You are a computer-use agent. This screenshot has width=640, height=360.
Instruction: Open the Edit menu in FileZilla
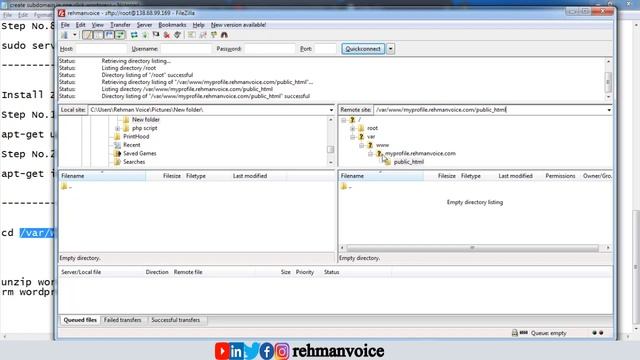click(80, 25)
